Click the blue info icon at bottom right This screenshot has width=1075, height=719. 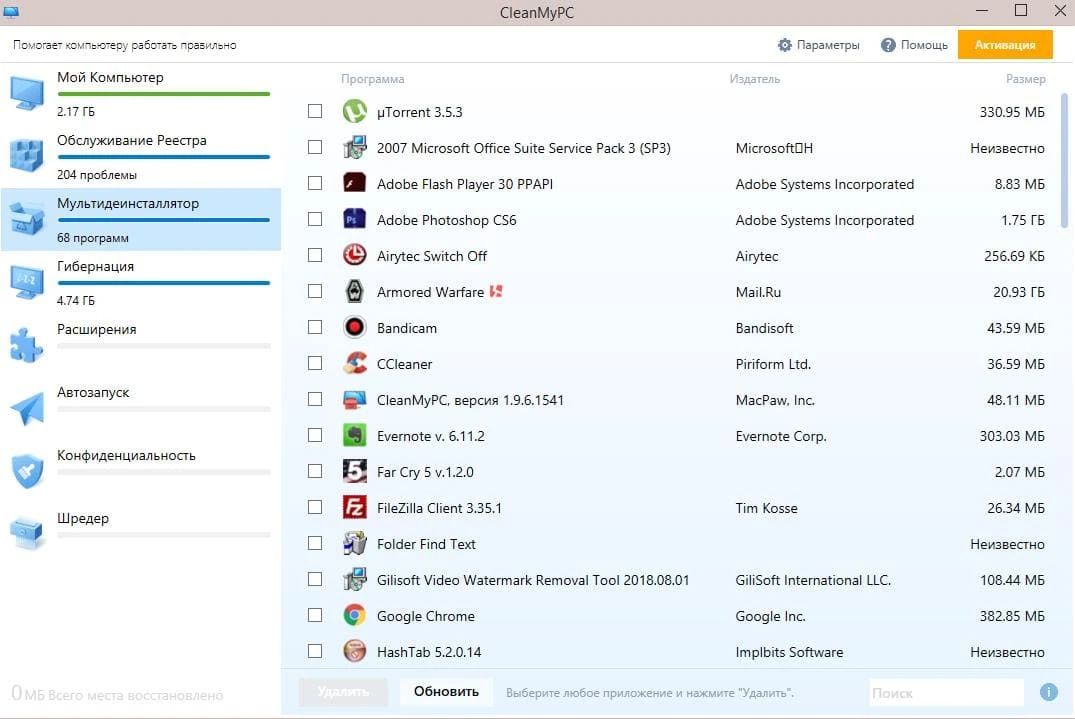(1048, 692)
